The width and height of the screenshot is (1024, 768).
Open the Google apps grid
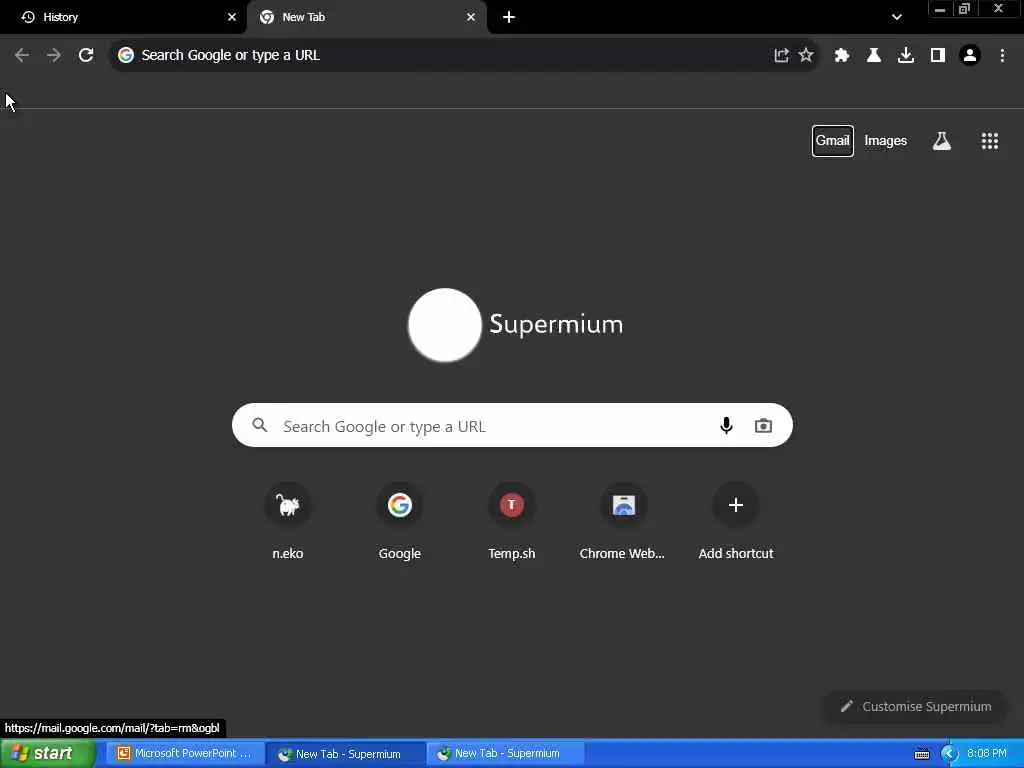[989, 140]
